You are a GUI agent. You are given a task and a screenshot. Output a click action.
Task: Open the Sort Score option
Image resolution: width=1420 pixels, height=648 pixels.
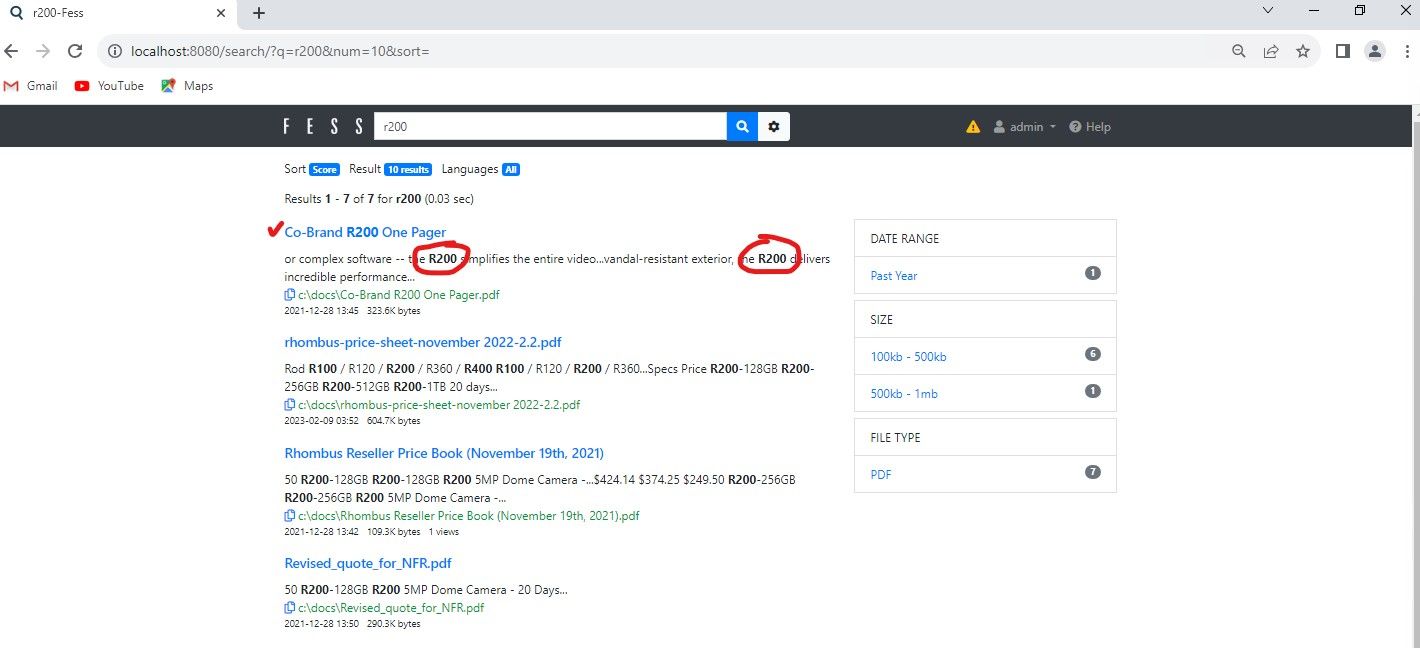click(x=324, y=170)
